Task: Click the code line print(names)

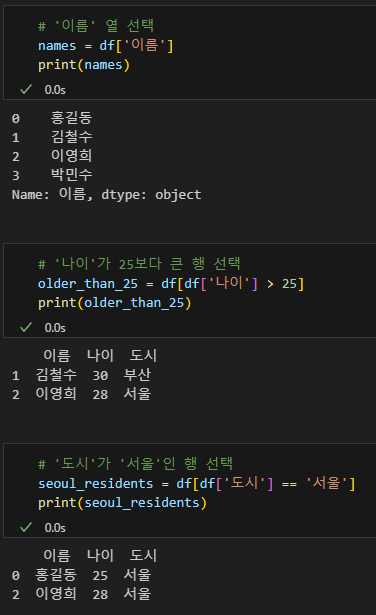Action: [84, 65]
